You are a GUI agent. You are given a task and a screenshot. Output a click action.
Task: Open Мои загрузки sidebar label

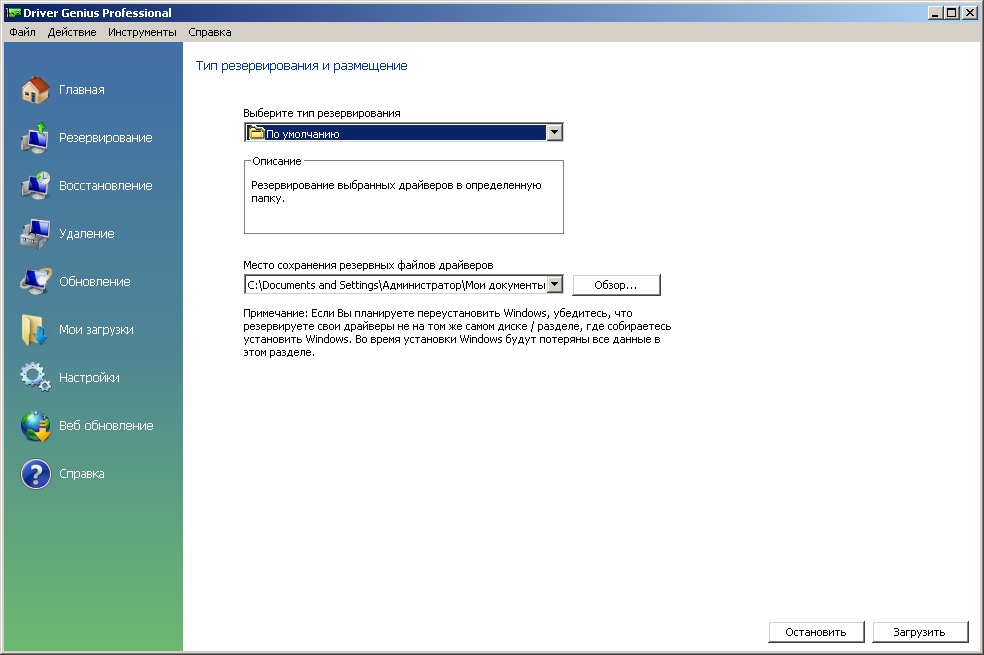pyautogui.click(x=96, y=329)
